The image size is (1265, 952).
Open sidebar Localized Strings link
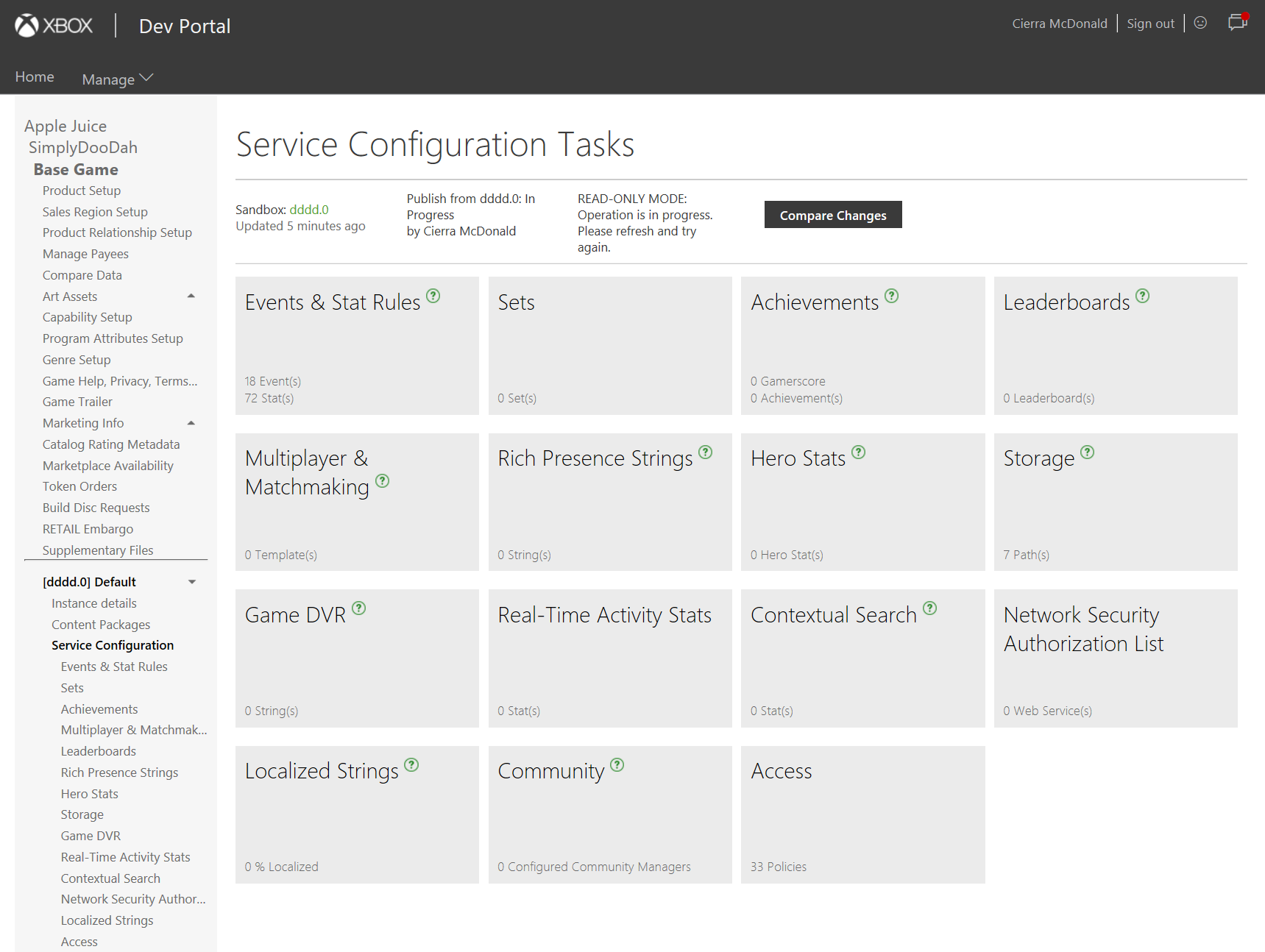pyautogui.click(x=107, y=920)
